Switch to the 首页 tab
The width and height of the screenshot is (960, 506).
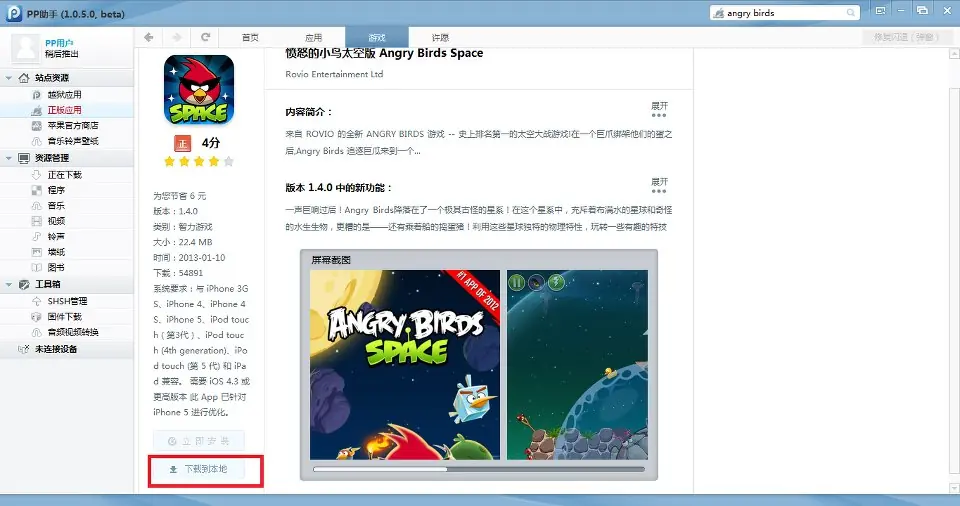click(x=250, y=37)
